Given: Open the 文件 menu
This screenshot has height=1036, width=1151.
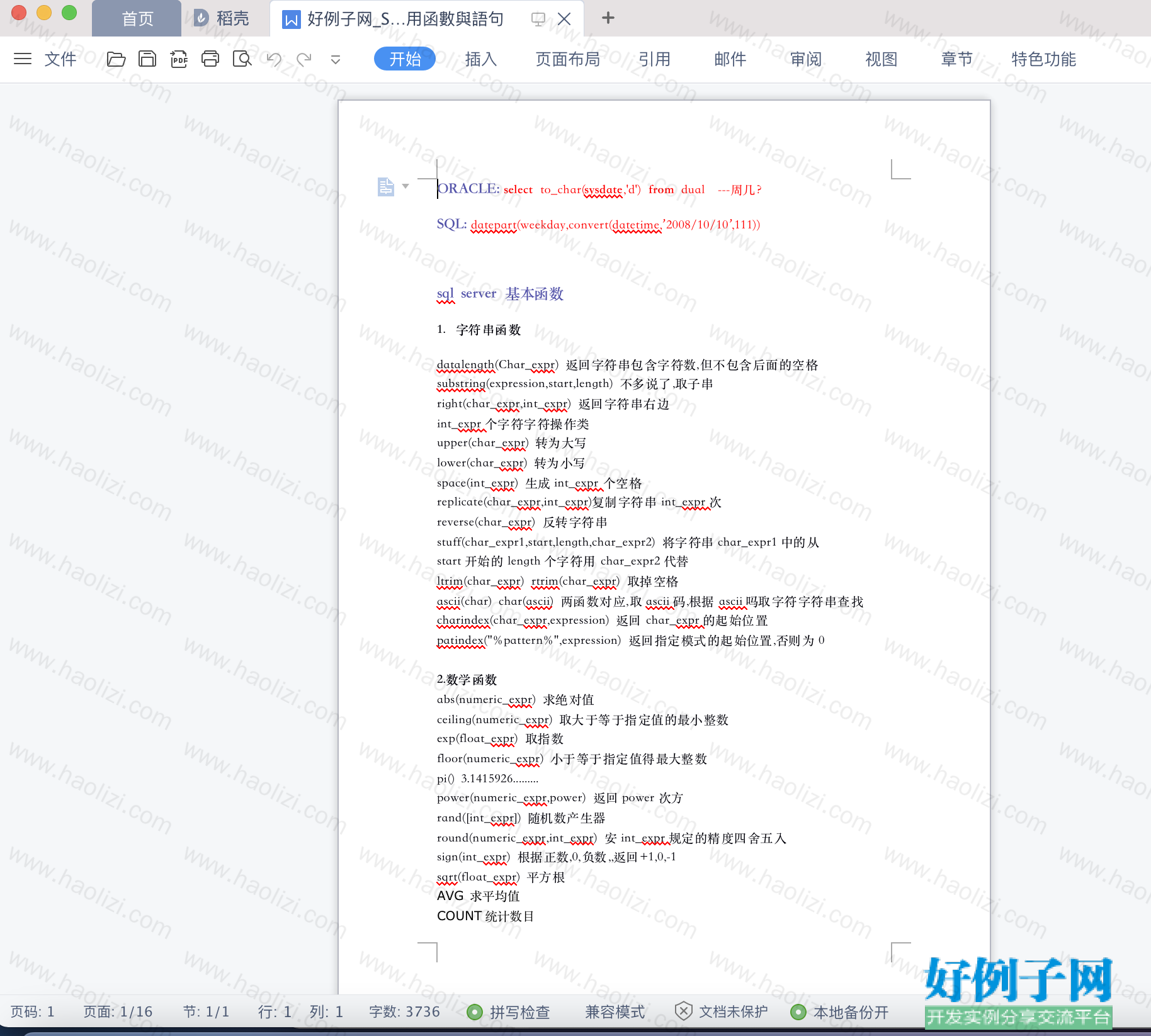Looking at the screenshot, I should coord(60,59).
